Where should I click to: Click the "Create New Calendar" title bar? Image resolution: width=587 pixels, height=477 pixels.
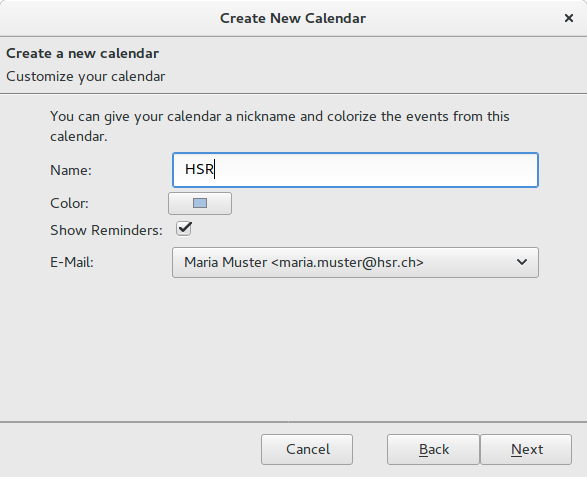pyautogui.click(x=293, y=18)
